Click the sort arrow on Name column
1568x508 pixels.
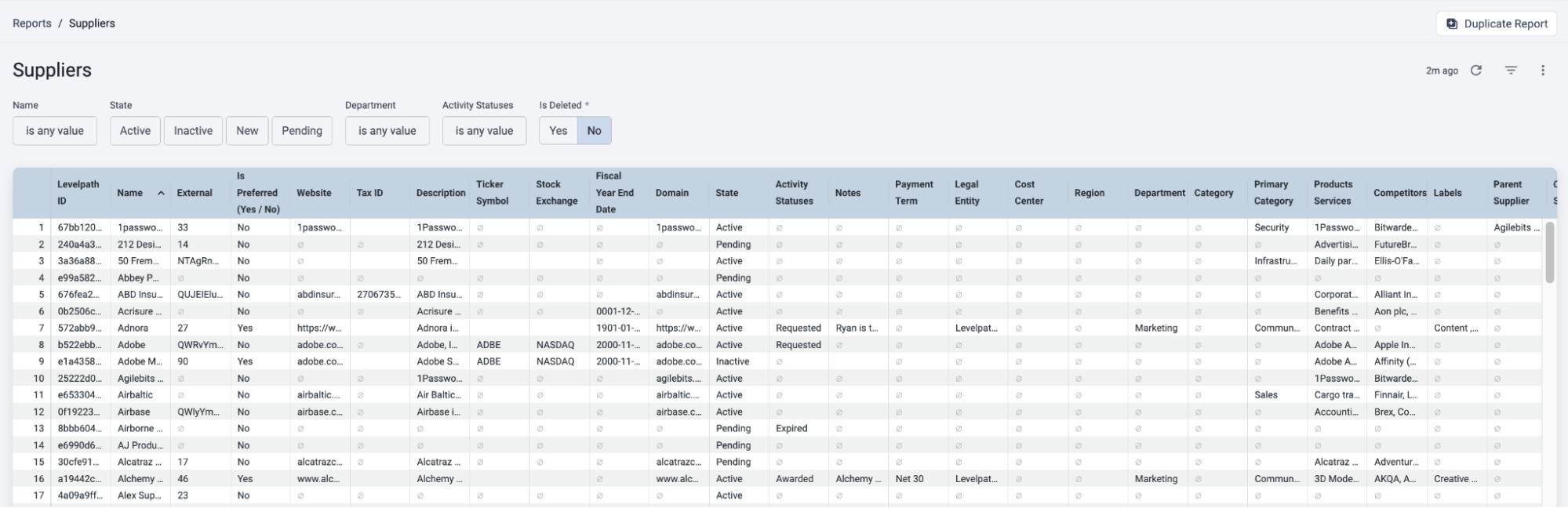click(161, 193)
